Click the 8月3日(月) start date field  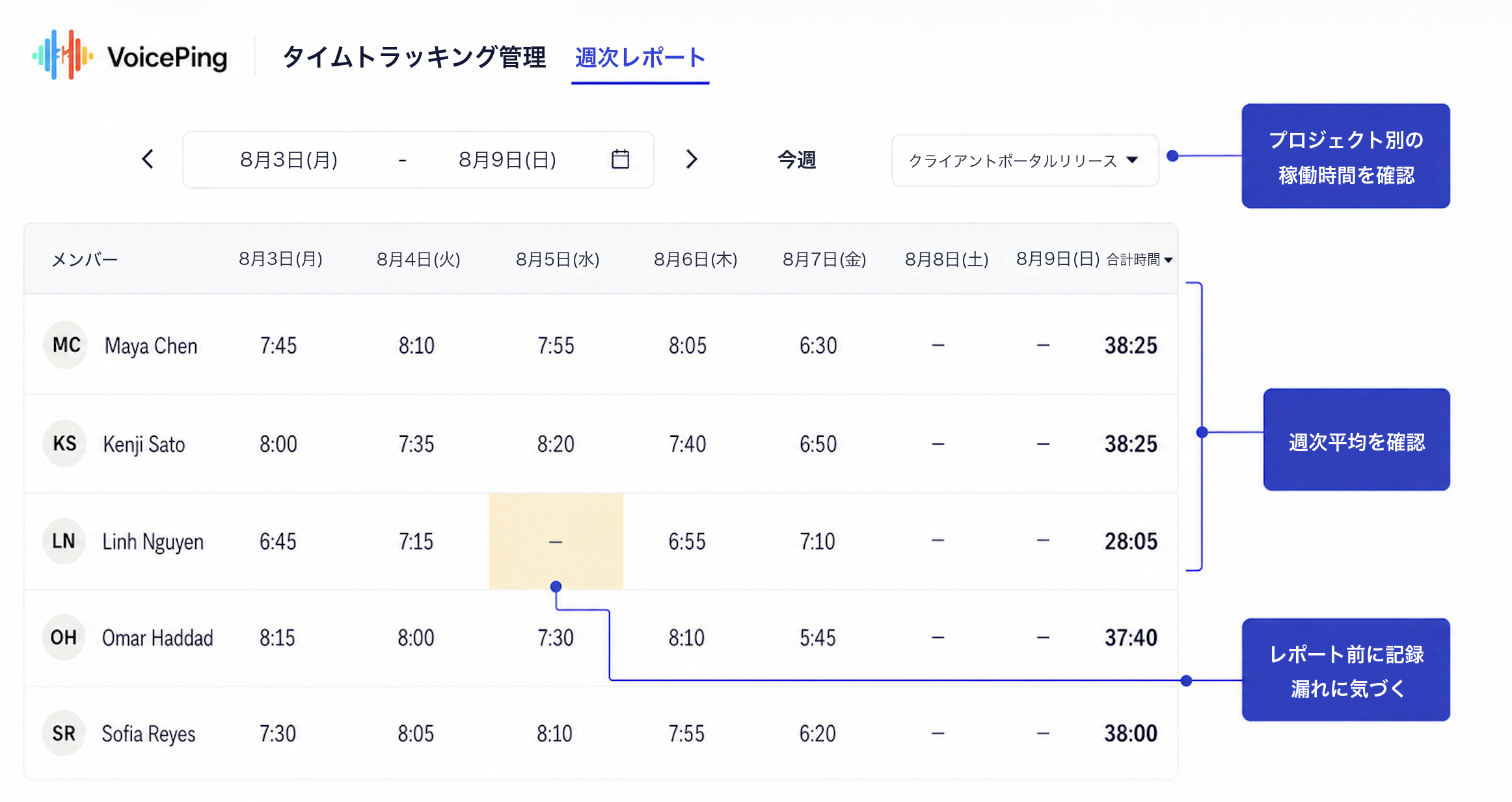pyautogui.click(x=289, y=159)
